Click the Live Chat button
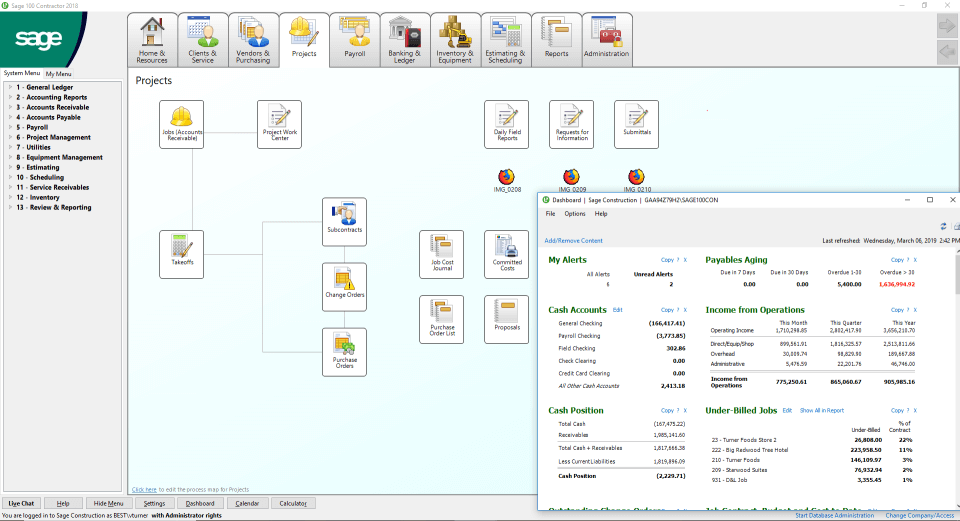Image resolution: width=960 pixels, height=521 pixels. 21,503
